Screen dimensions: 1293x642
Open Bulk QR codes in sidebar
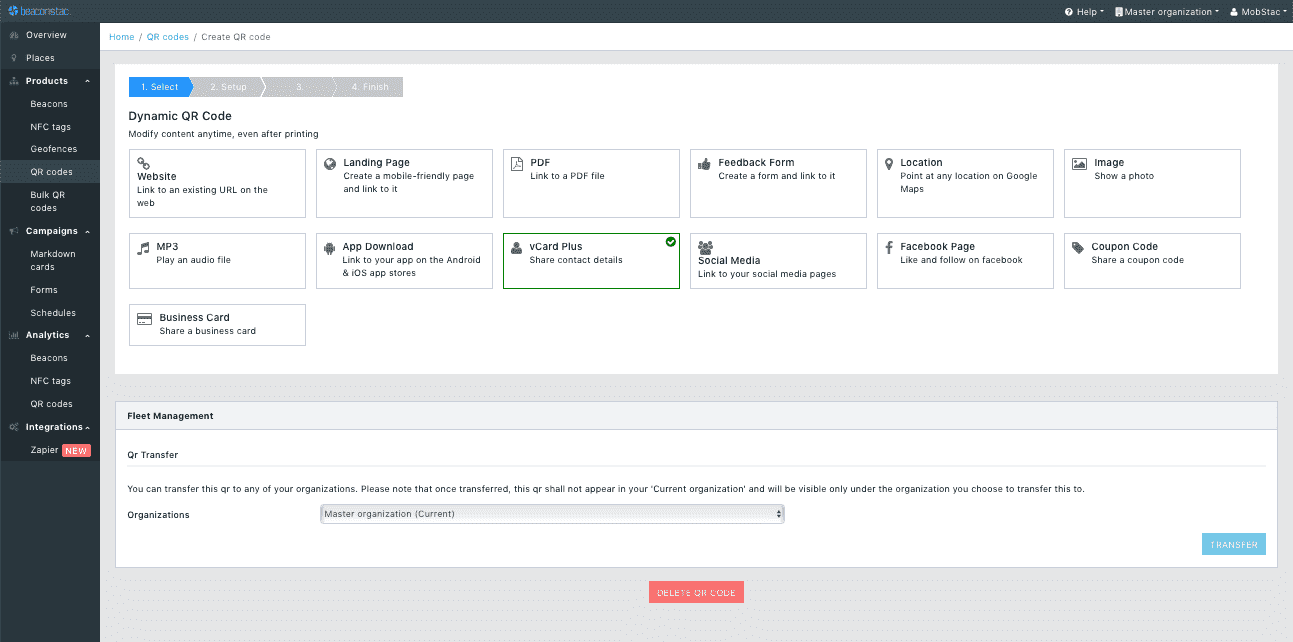click(48, 201)
